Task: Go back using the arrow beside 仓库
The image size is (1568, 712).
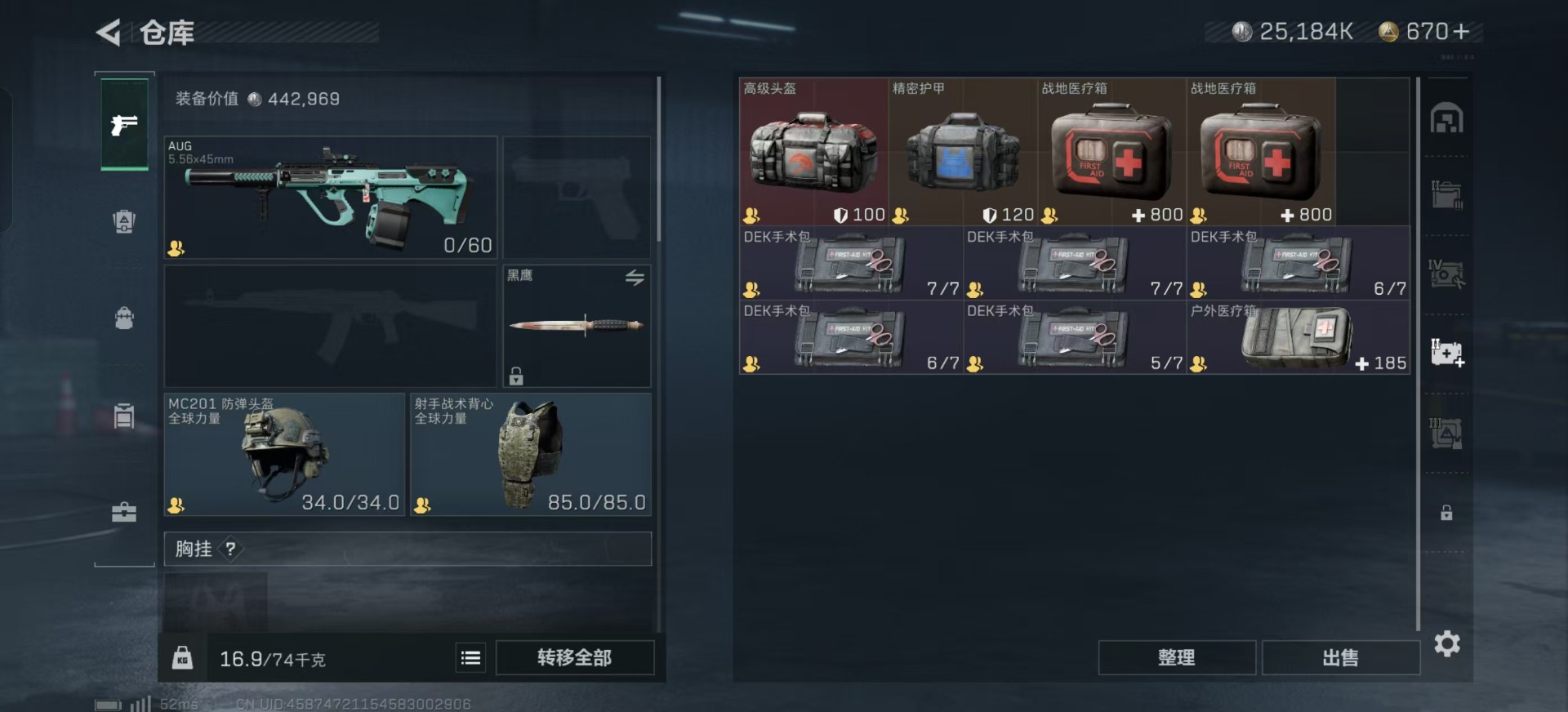Action: (x=109, y=33)
